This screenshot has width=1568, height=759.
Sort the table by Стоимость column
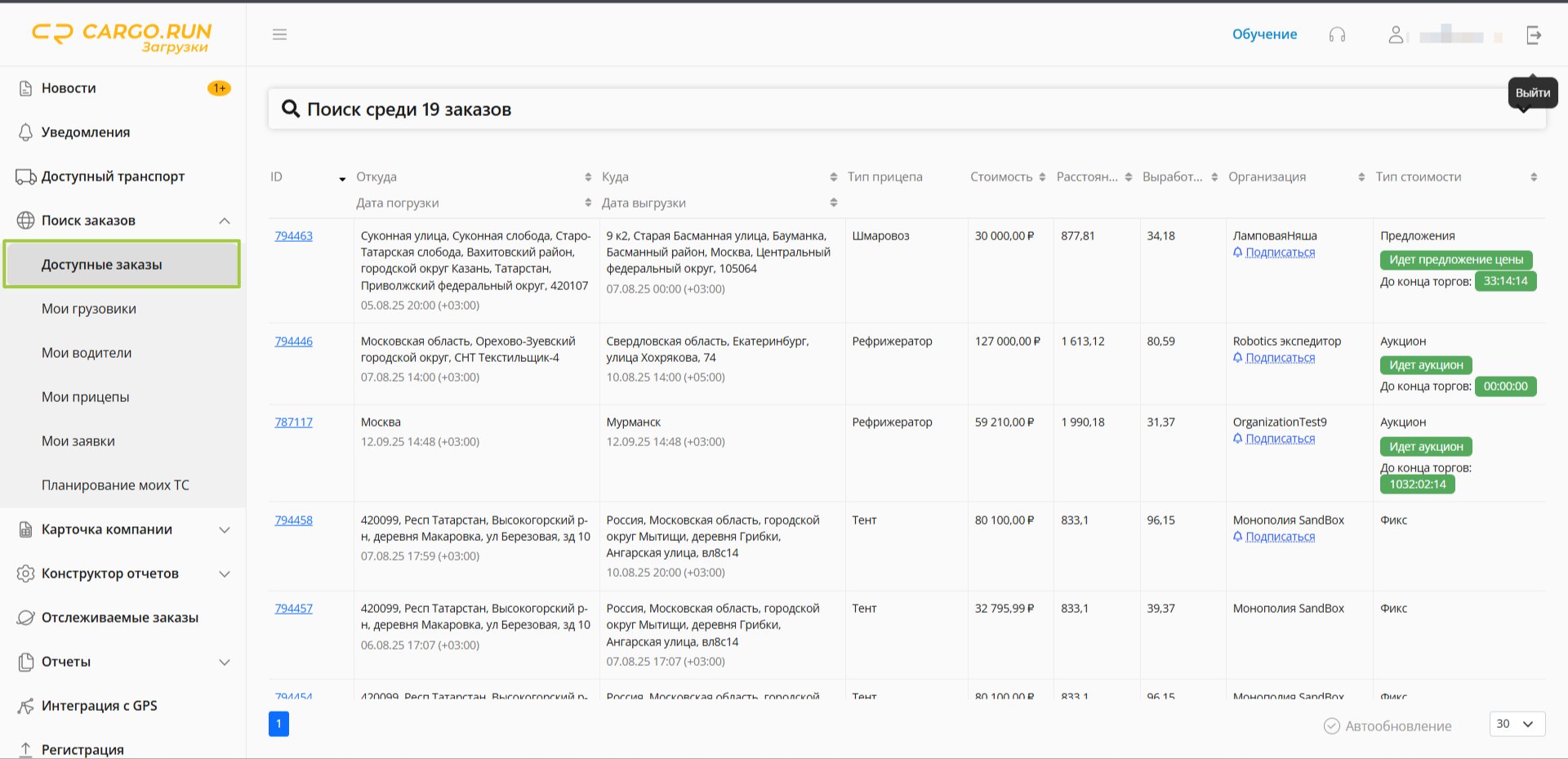pos(1042,177)
